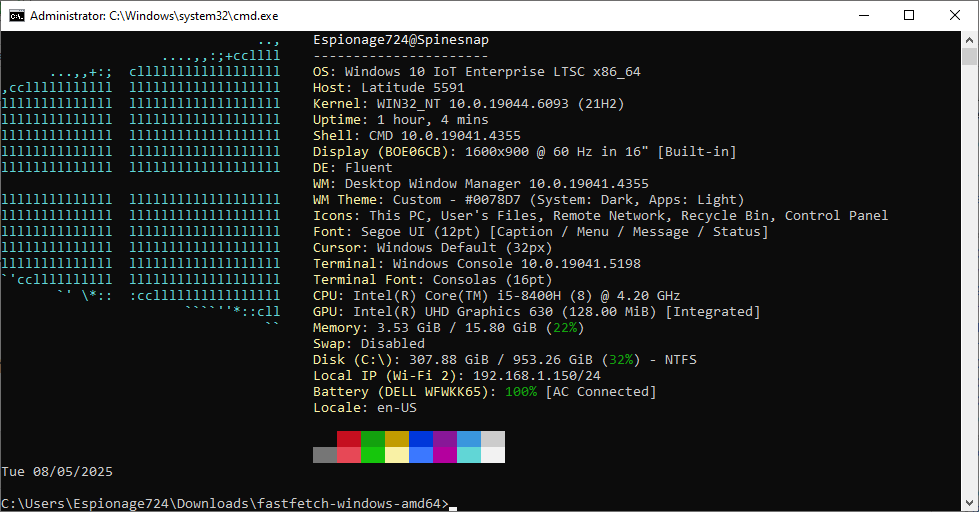Click the light gray color block in the top row
Viewport: 979px width, 512px height.
[x=493, y=439]
